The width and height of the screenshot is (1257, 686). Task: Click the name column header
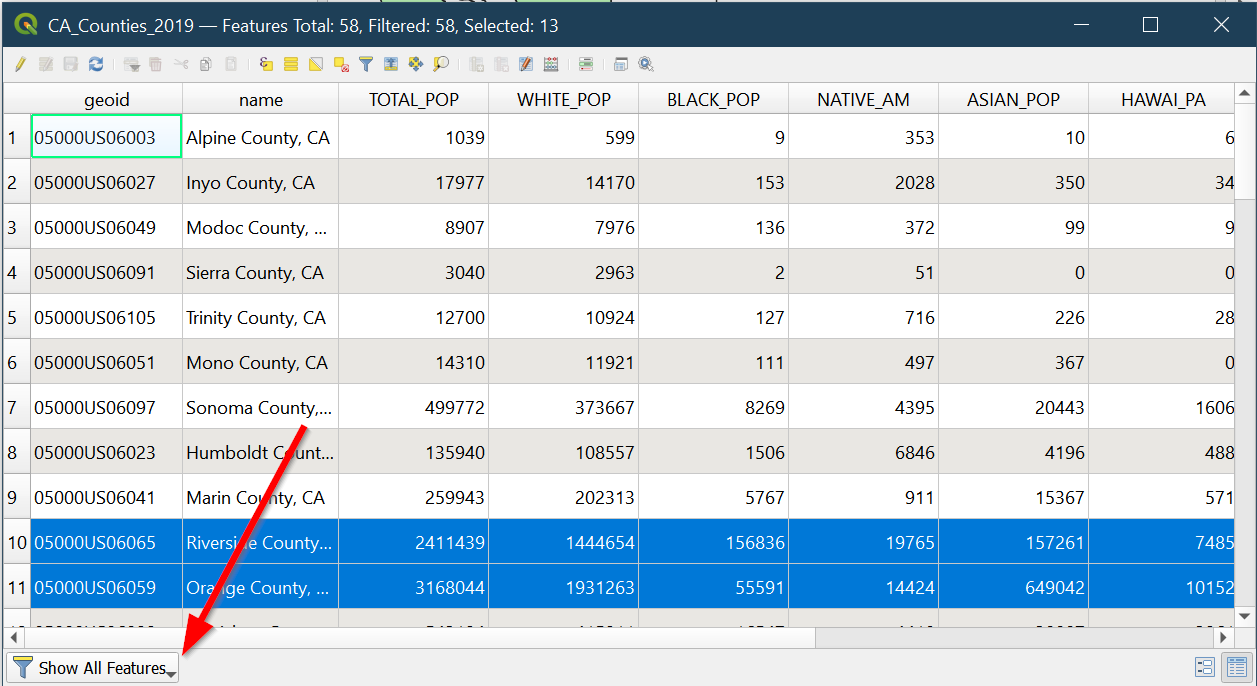(260, 99)
